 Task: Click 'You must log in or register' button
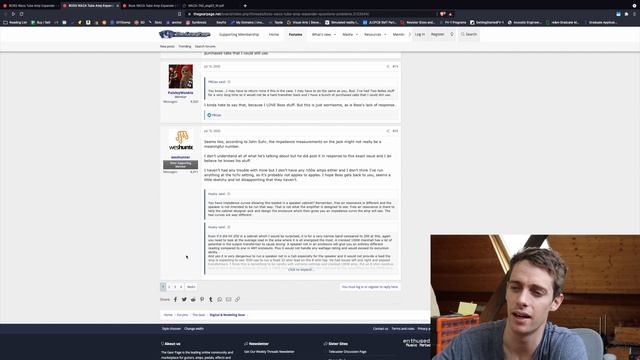[x=370, y=287]
